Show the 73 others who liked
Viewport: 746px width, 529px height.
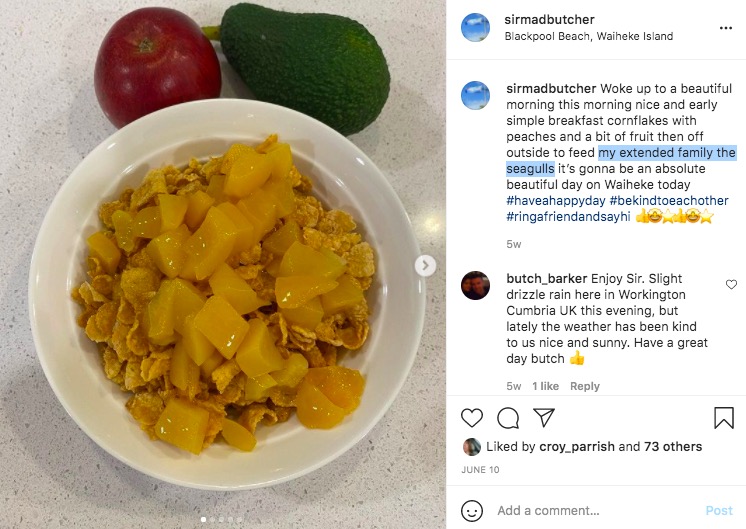[x=673, y=446]
